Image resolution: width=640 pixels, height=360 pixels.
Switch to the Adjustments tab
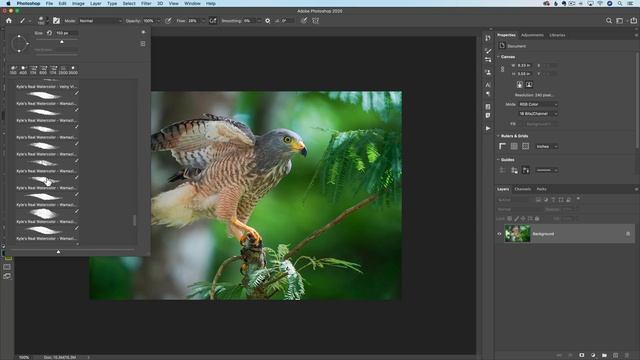532,35
